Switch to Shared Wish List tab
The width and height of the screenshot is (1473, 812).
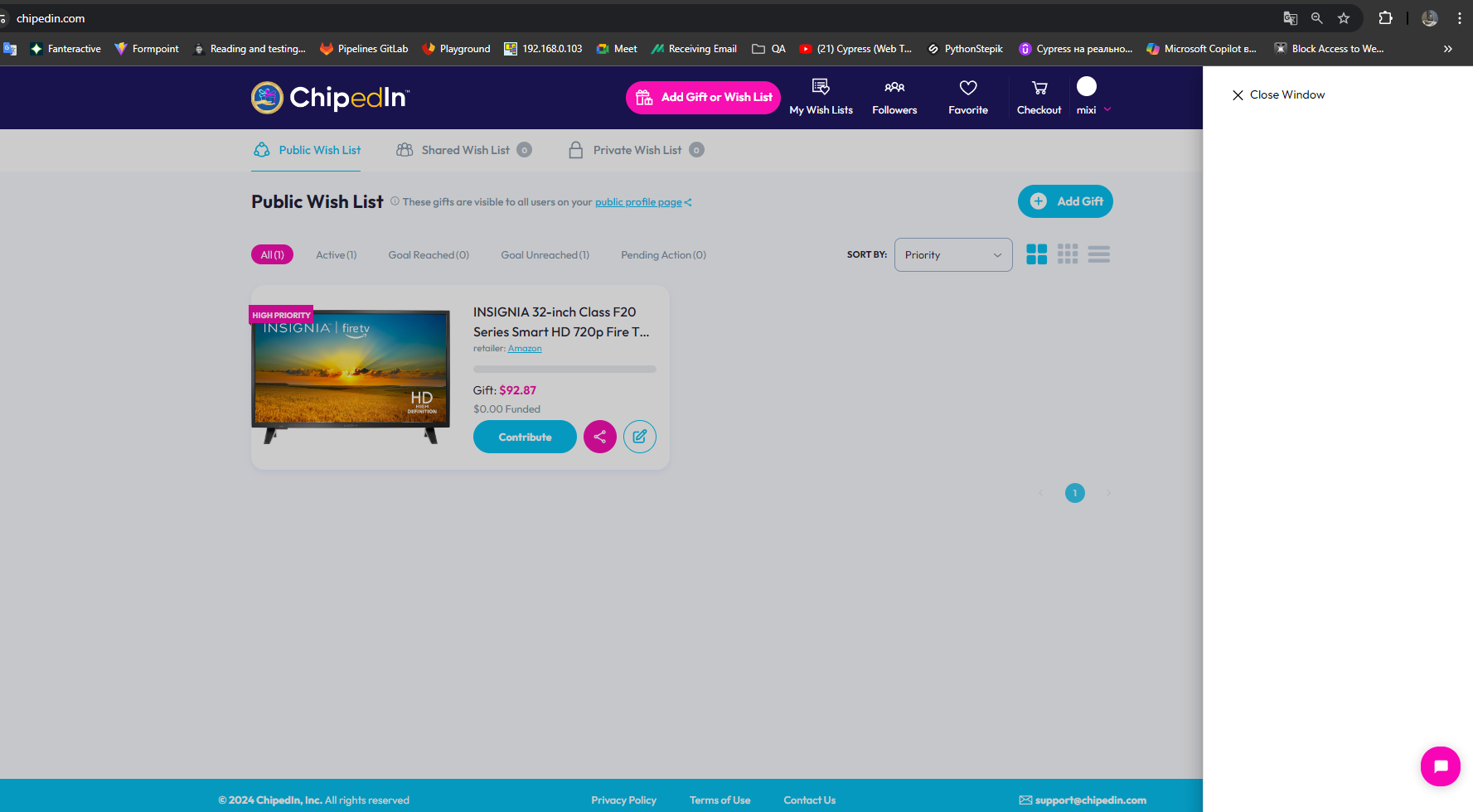[464, 150]
